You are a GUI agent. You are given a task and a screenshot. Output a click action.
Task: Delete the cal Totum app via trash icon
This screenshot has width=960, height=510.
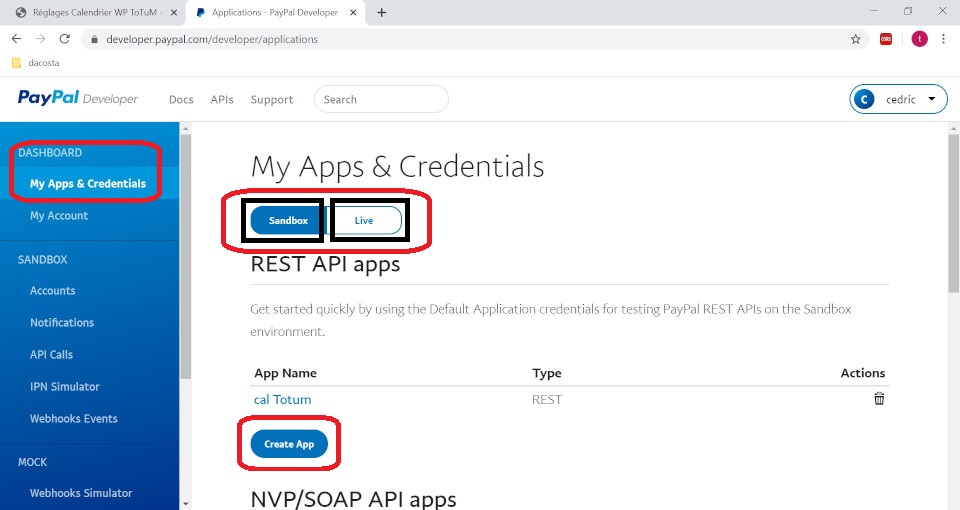[879, 399]
